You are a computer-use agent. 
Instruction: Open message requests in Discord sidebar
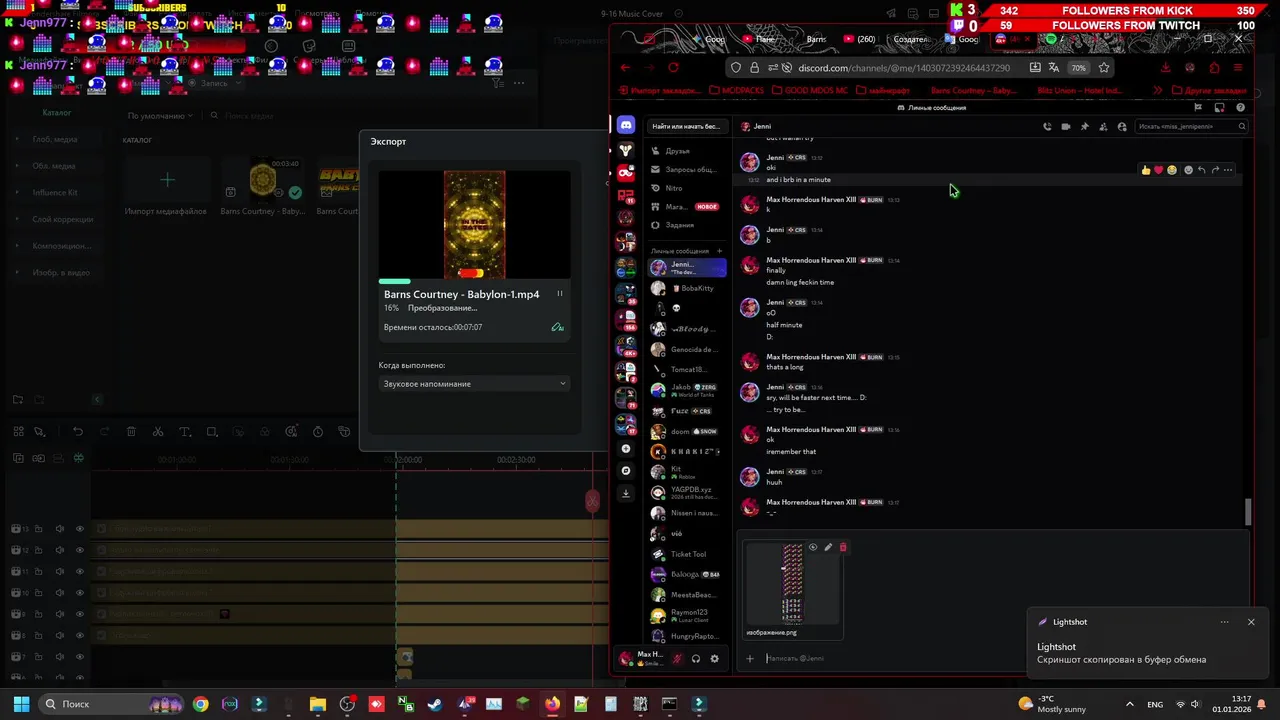tap(685, 170)
